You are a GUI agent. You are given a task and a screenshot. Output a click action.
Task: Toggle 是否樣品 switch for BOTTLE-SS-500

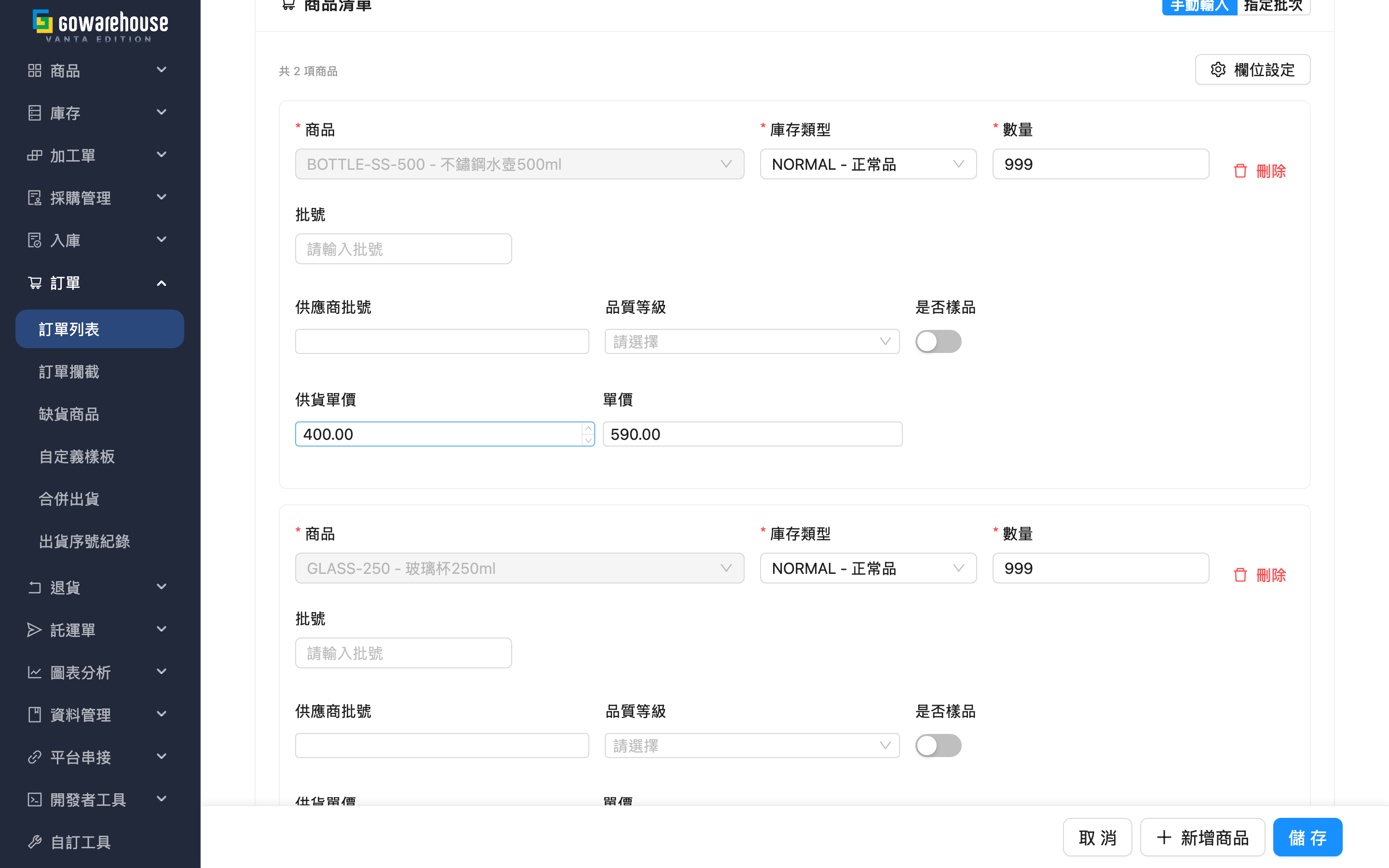938,341
